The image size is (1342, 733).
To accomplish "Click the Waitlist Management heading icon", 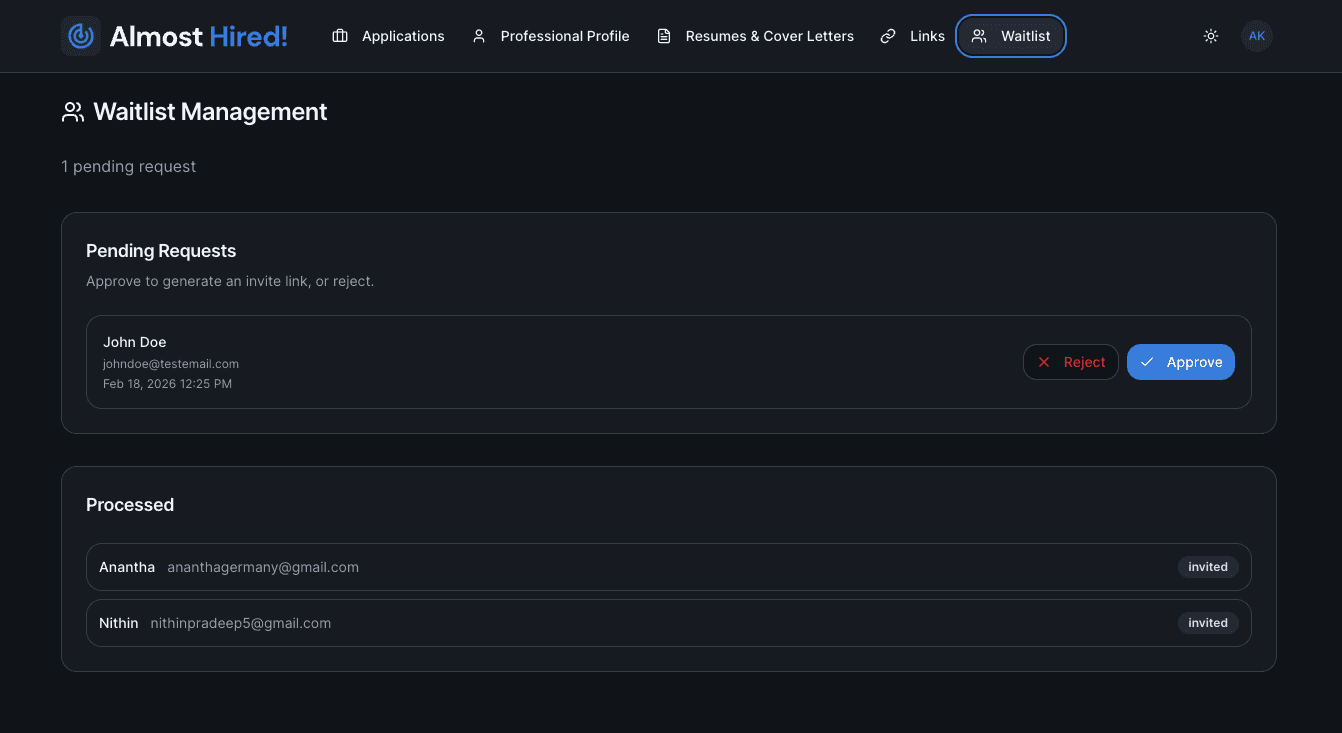I will (x=73, y=112).
